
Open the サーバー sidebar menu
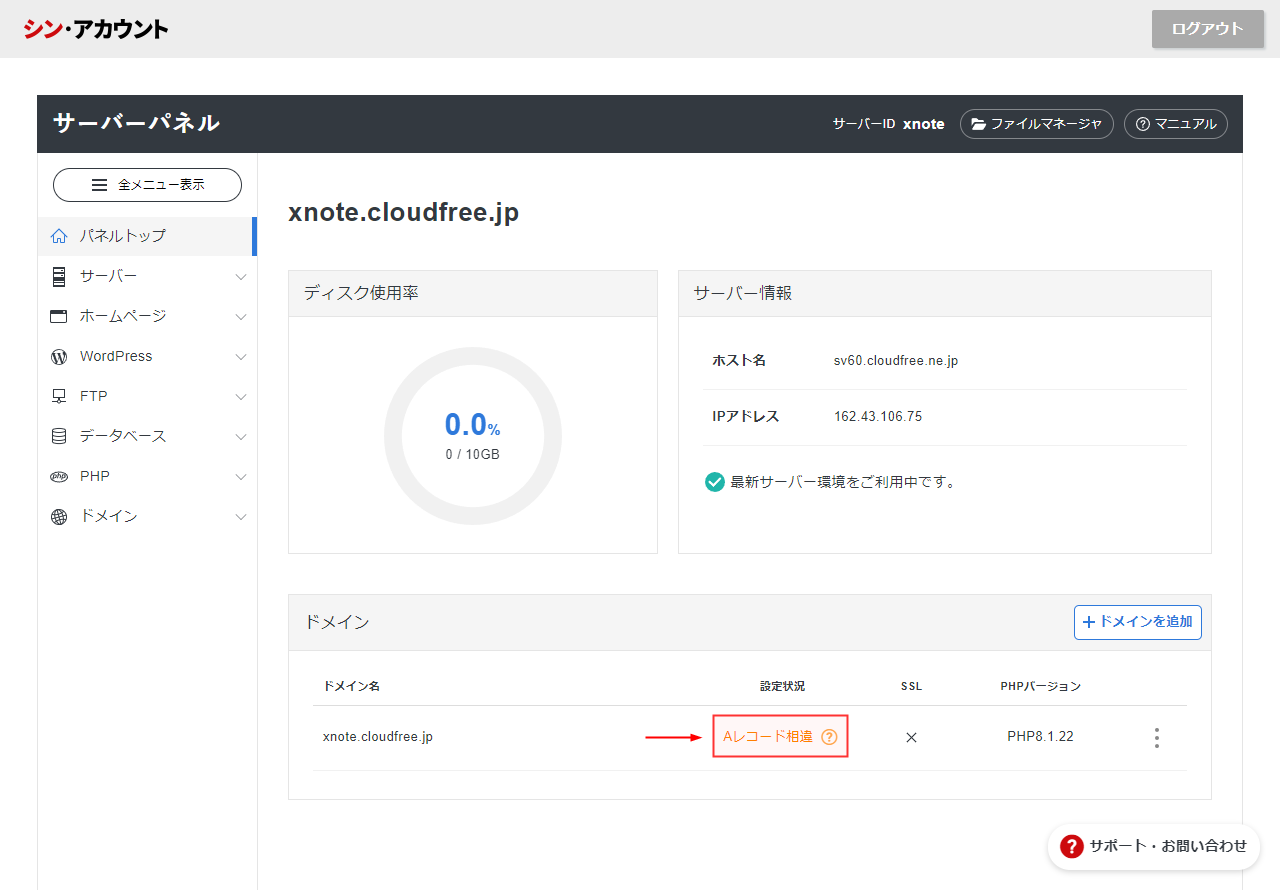pyautogui.click(x=147, y=276)
